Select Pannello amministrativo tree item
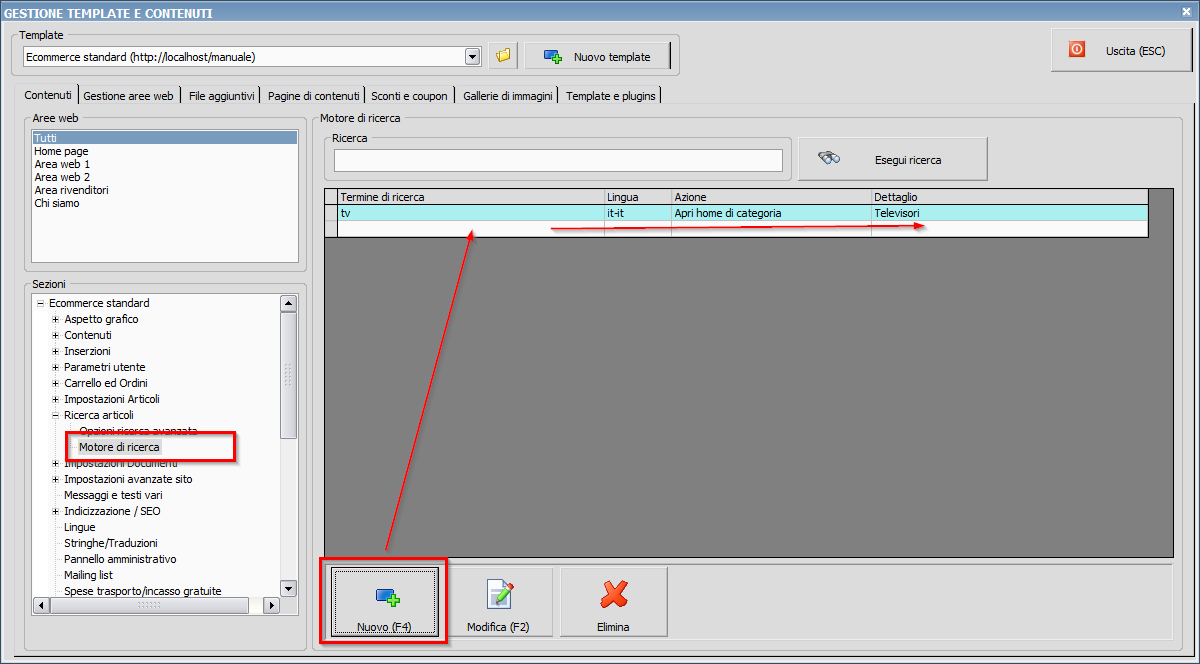 pos(120,559)
